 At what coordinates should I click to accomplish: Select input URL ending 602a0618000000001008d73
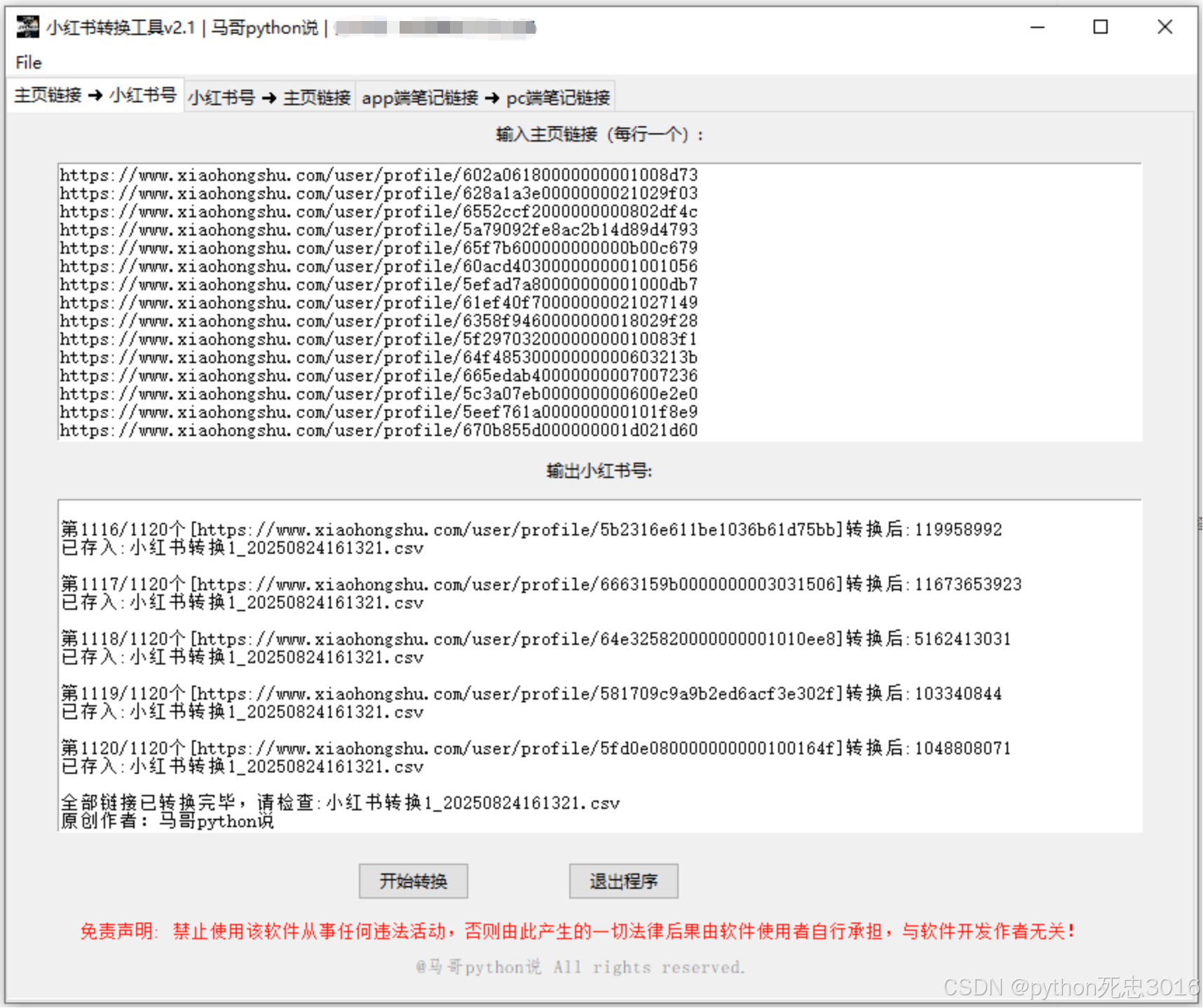pyautogui.click(x=379, y=175)
